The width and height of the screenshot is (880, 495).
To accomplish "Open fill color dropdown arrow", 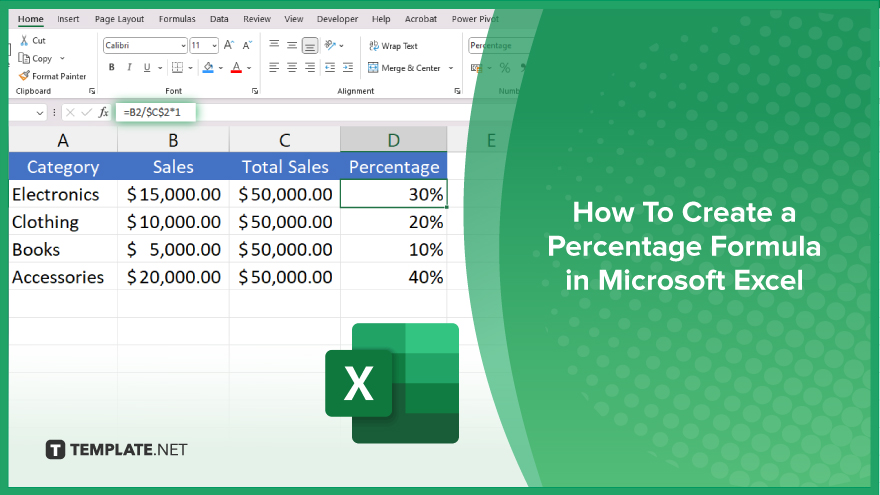I will 221,68.
